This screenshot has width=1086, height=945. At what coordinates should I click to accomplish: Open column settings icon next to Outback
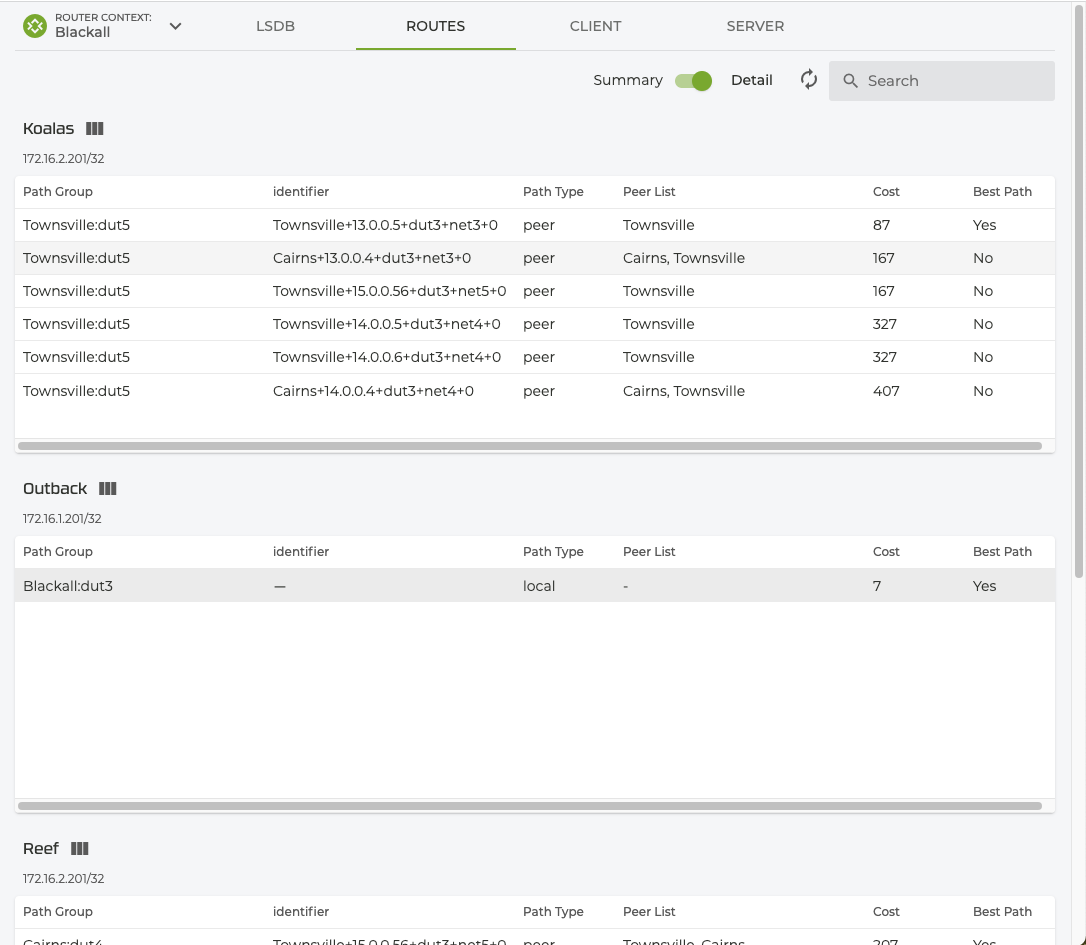coord(108,489)
